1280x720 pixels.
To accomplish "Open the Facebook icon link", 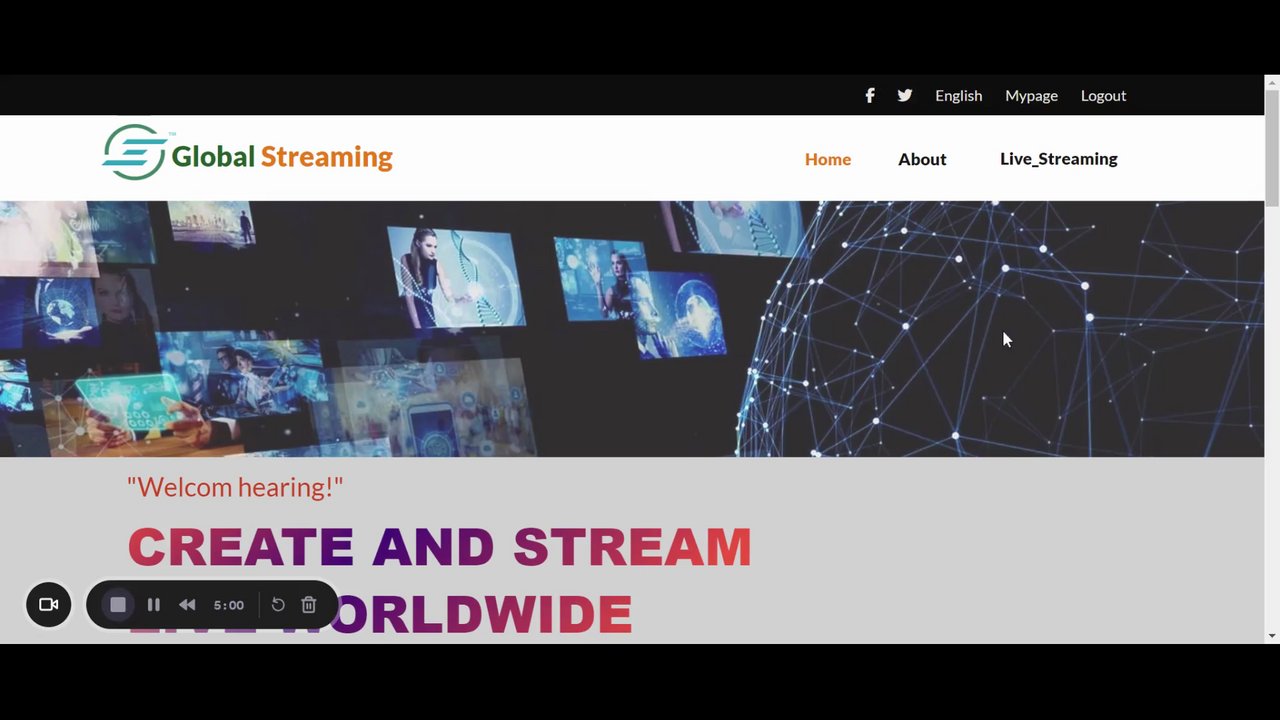I will (870, 95).
